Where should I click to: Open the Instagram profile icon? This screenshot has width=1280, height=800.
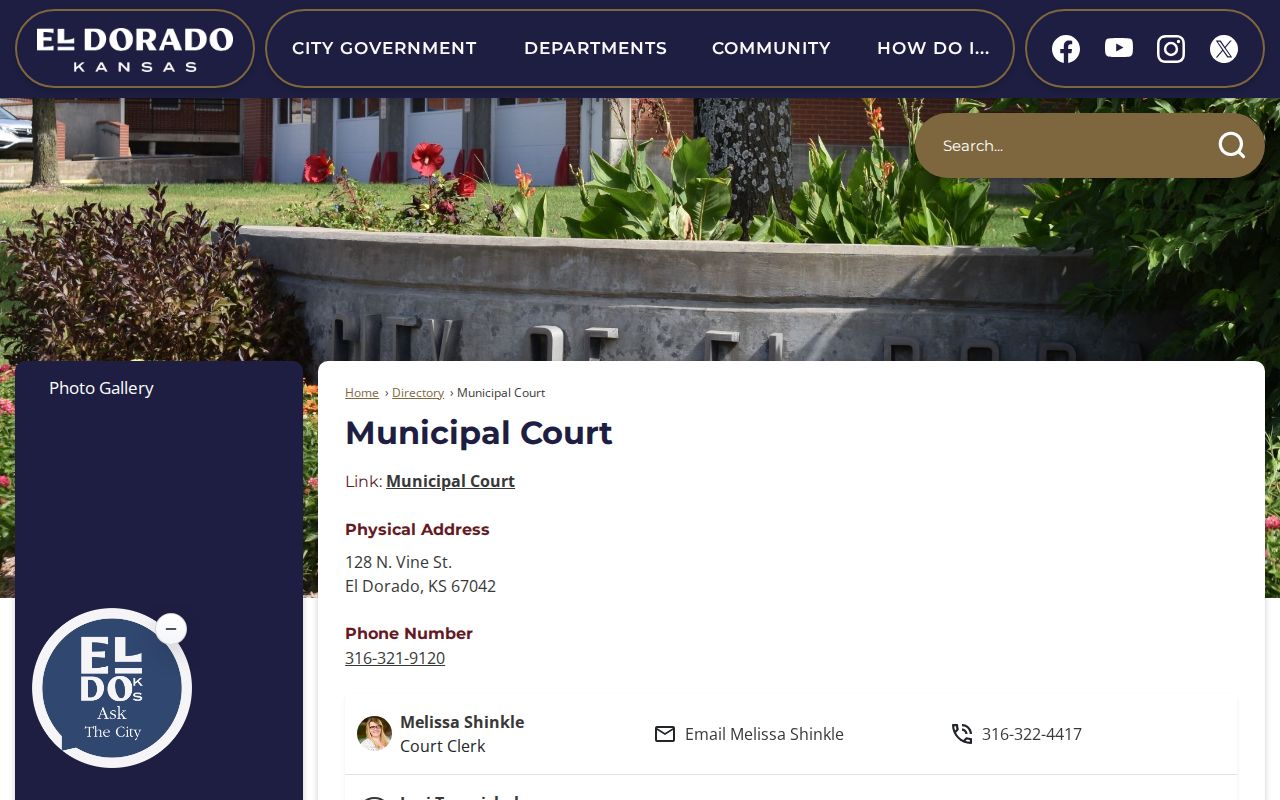click(x=1171, y=48)
